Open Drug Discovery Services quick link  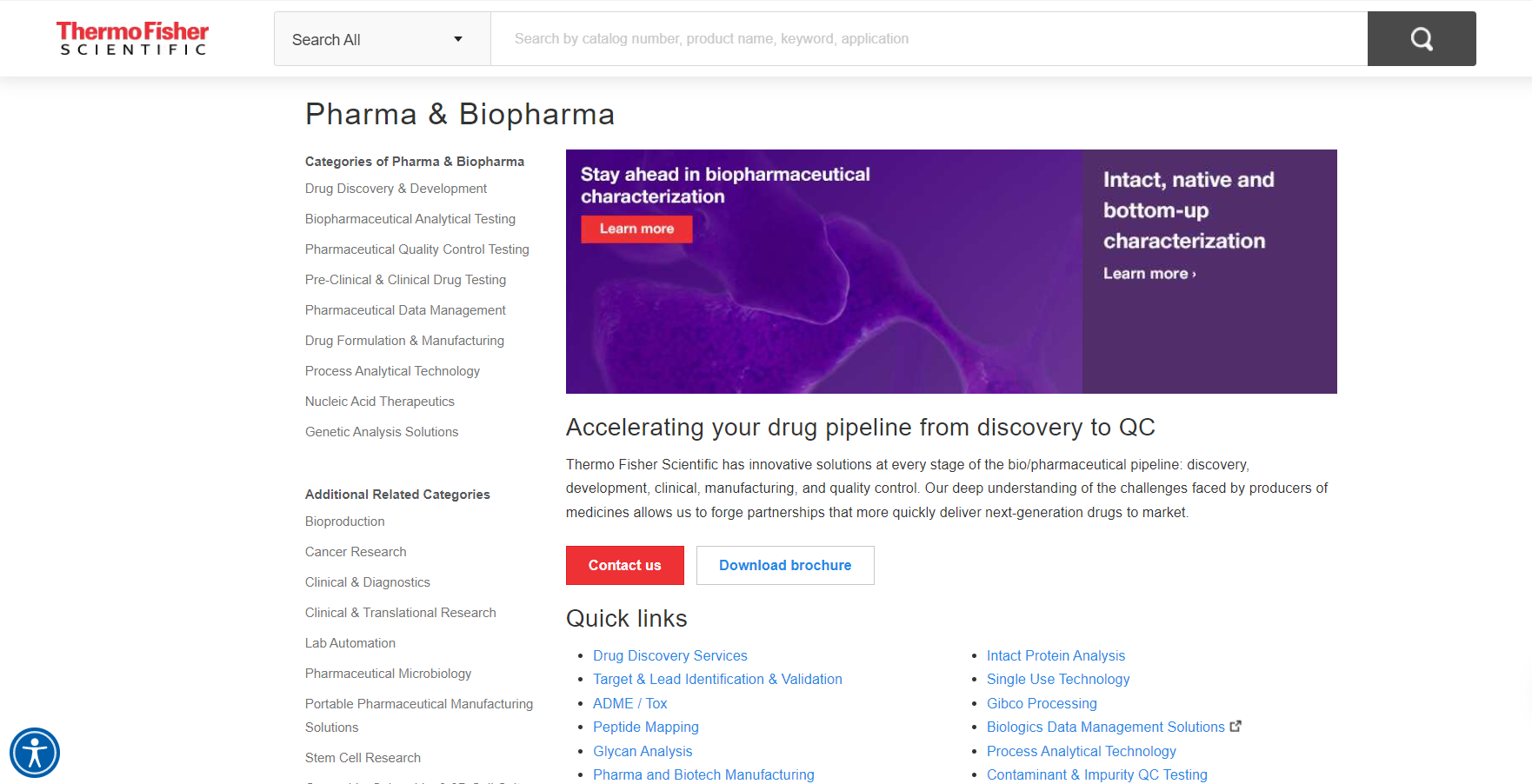[670, 655]
